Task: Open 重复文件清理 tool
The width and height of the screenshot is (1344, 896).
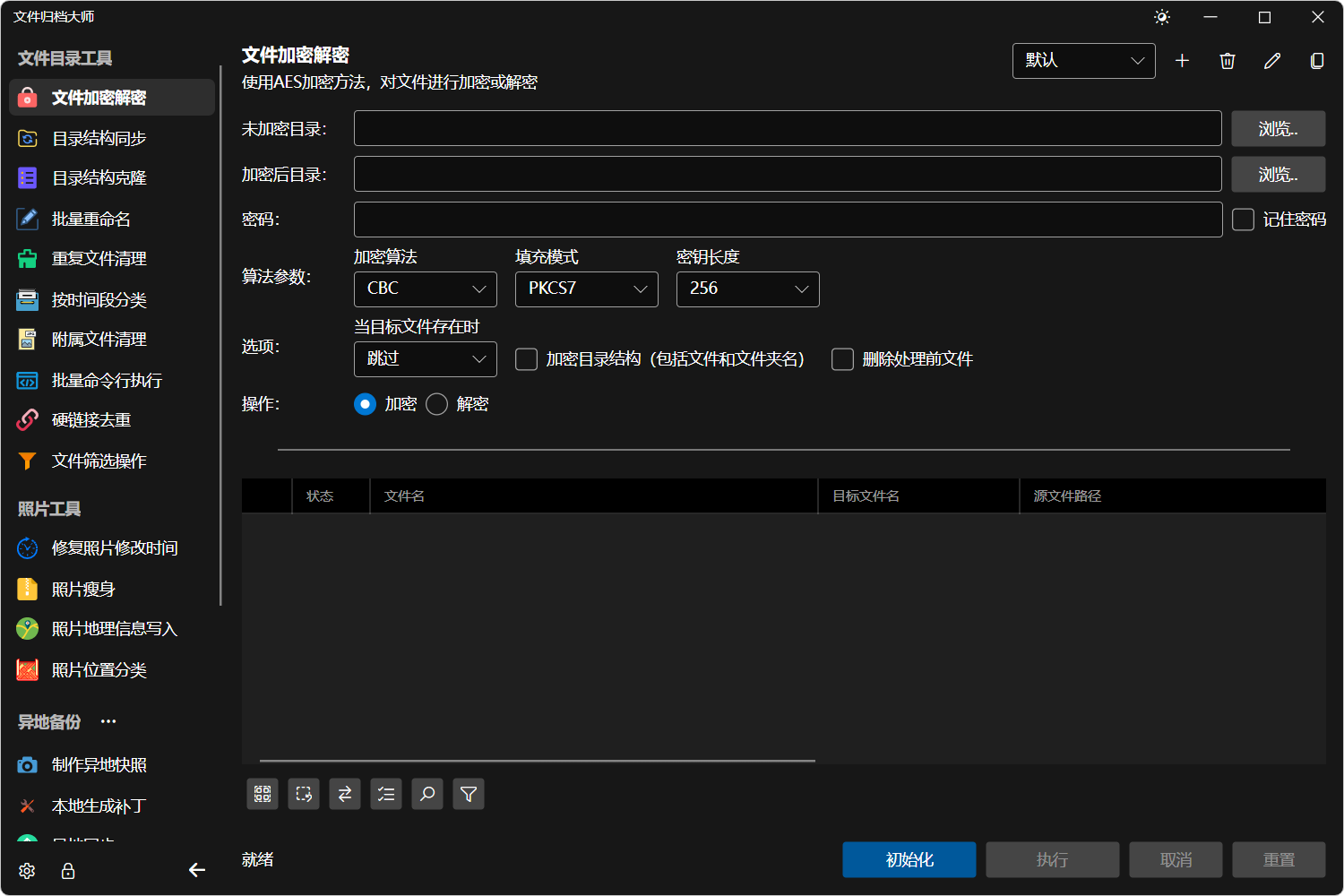Action: click(112, 259)
